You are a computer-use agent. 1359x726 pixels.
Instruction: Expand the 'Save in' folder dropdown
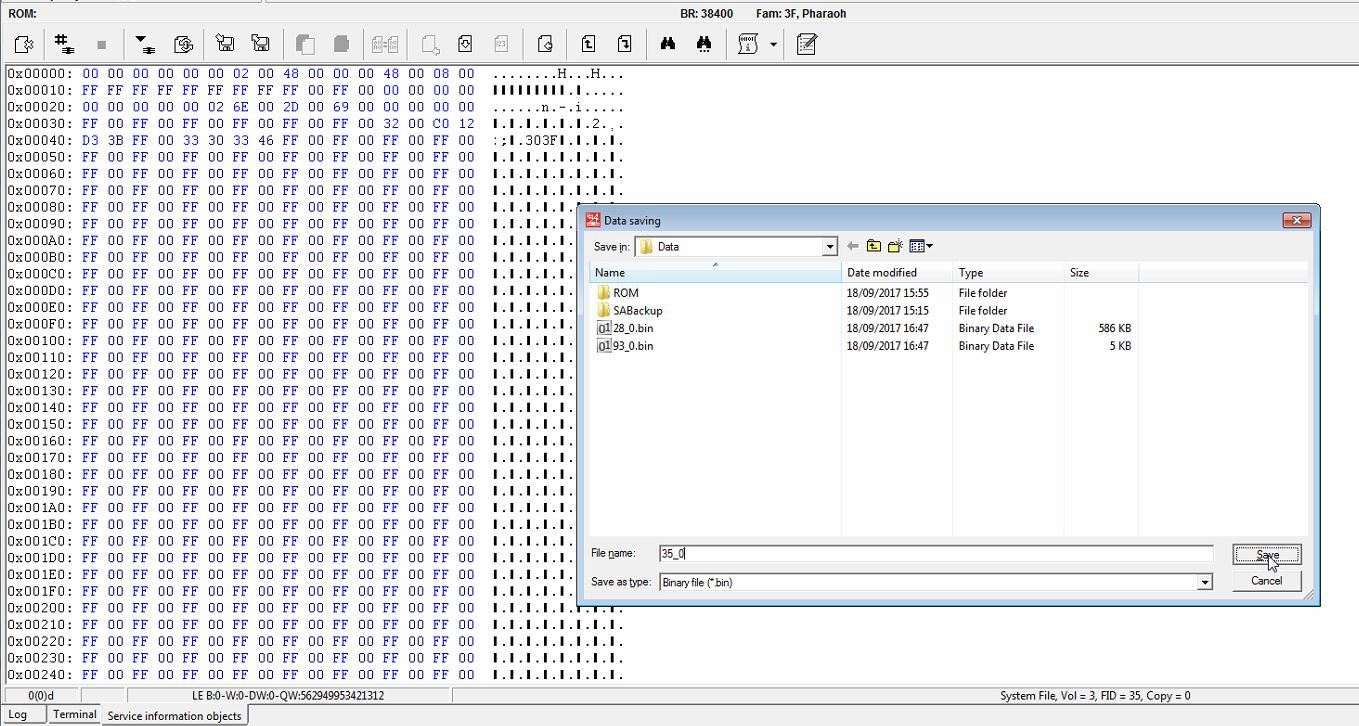[x=829, y=247]
